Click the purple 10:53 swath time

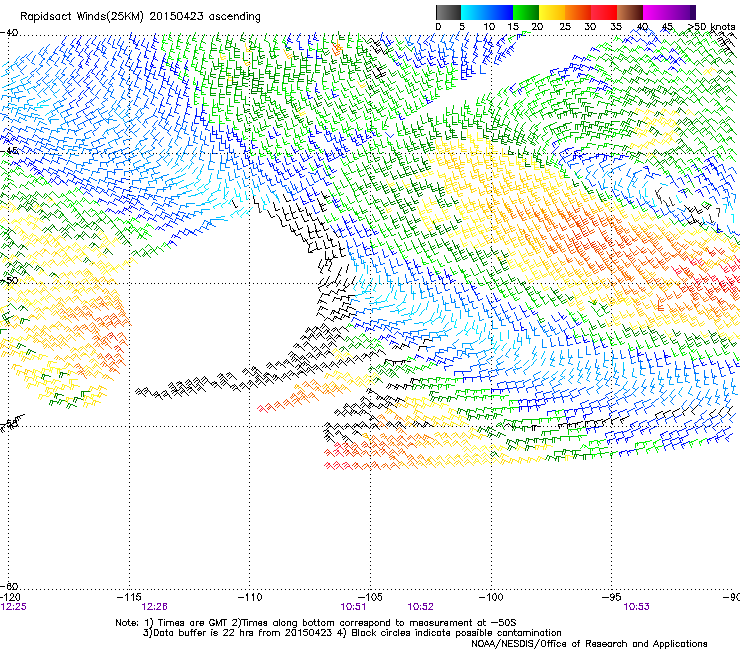(636, 607)
